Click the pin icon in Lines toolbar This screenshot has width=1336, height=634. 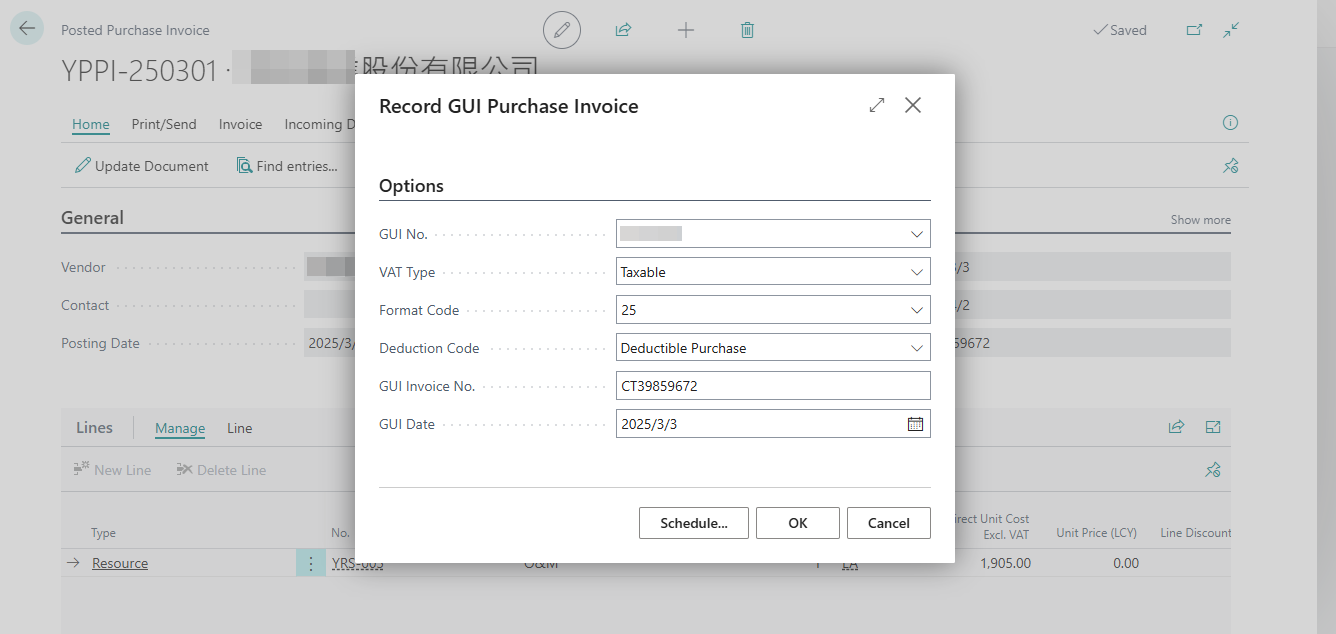pyautogui.click(x=1213, y=470)
